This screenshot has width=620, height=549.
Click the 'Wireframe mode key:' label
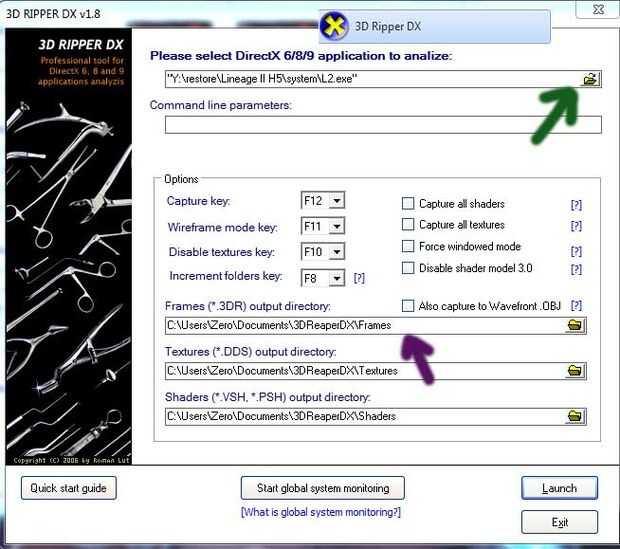coord(223,227)
